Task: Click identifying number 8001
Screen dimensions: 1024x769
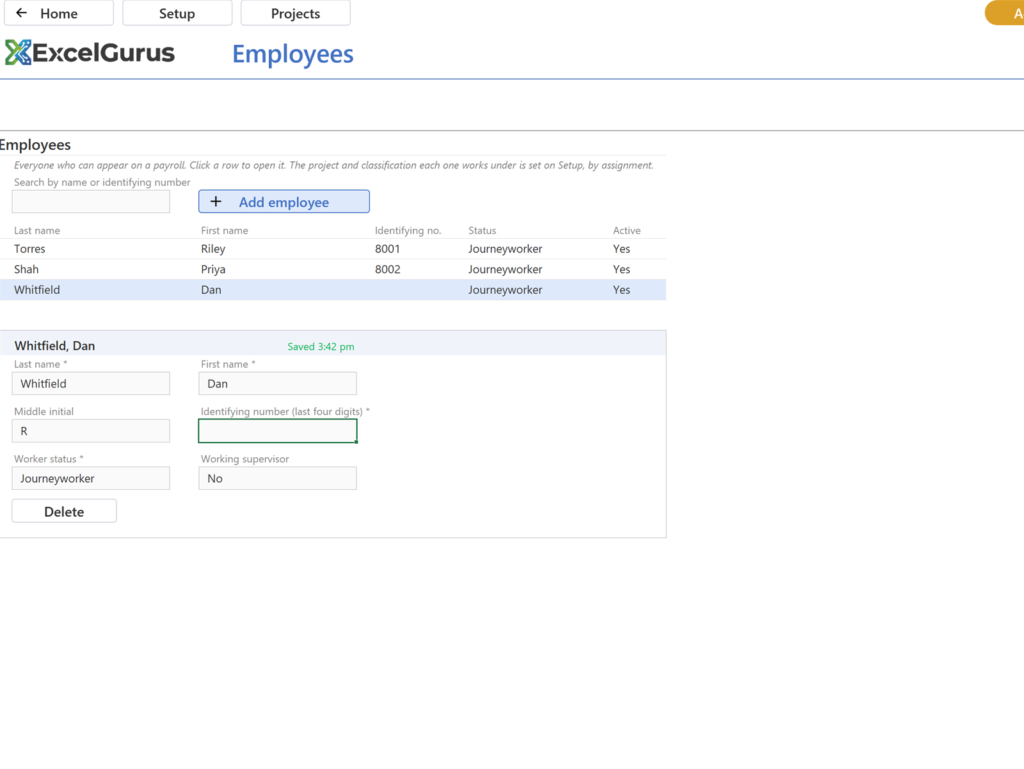Action: pyautogui.click(x=387, y=249)
